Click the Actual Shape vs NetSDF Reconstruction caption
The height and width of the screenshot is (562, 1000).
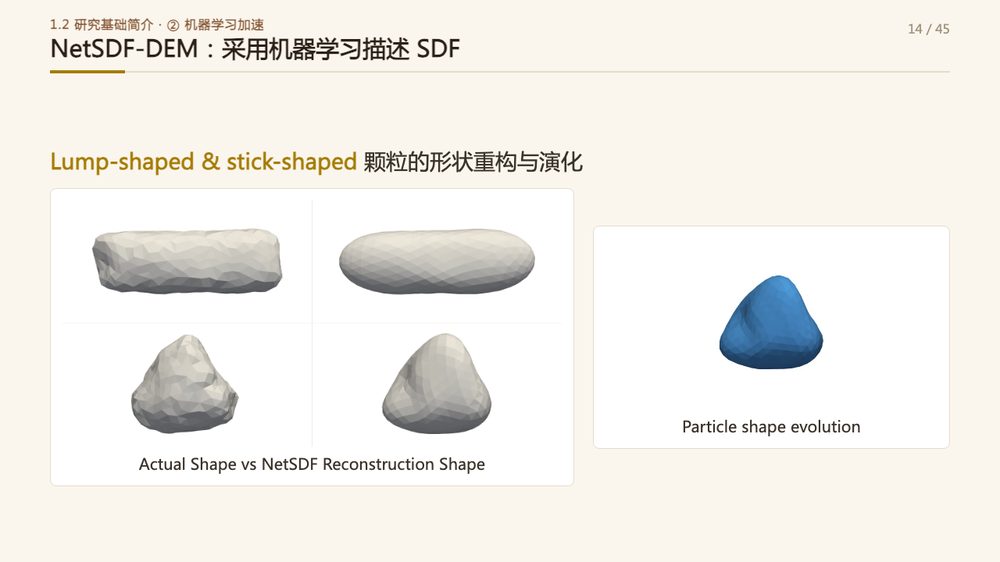pos(312,464)
